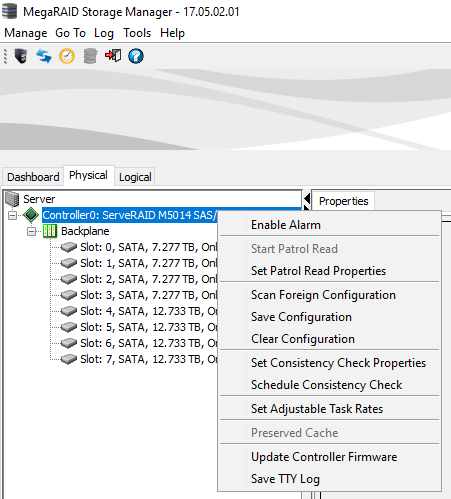Collapse the Controller0 tree node
451x499 pixels.
point(13,215)
